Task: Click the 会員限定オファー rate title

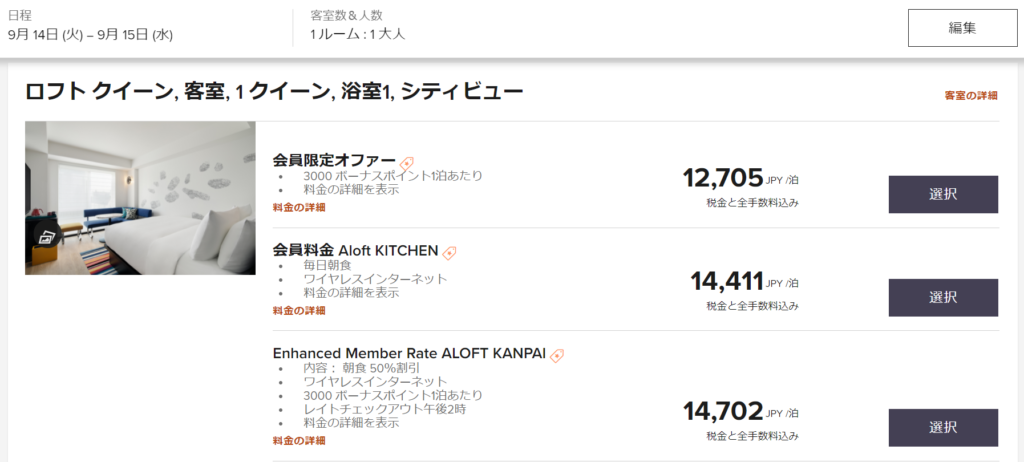Action: [x=334, y=161]
